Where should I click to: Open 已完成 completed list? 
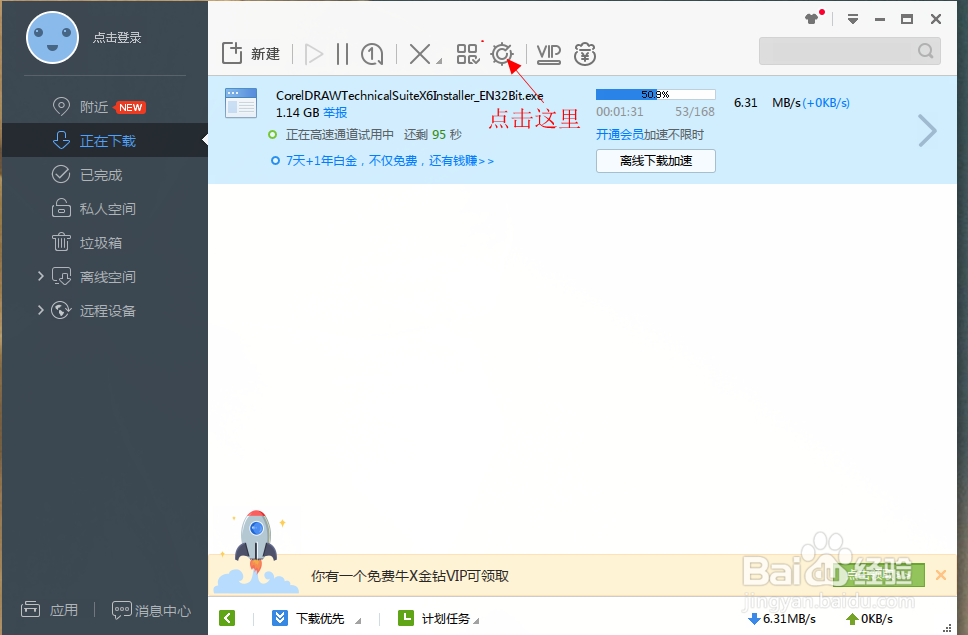click(x=101, y=175)
